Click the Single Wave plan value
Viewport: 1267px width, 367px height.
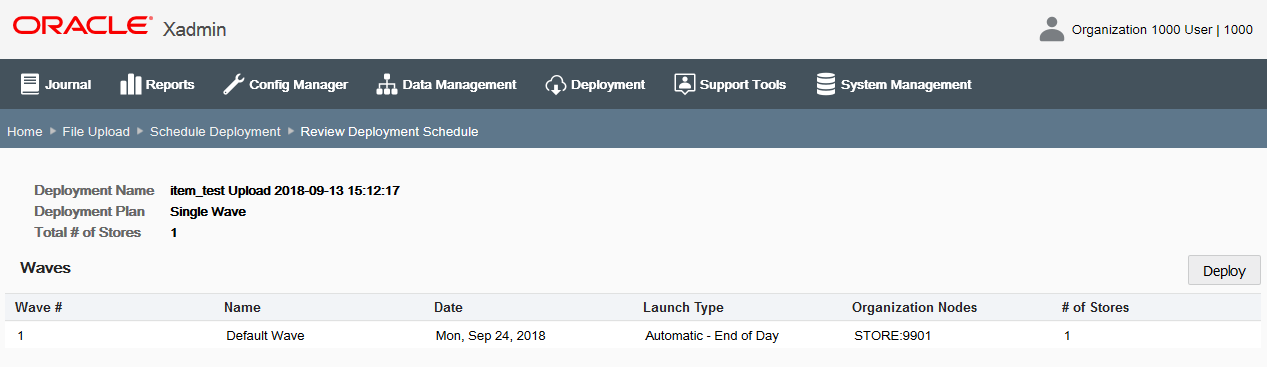(208, 211)
